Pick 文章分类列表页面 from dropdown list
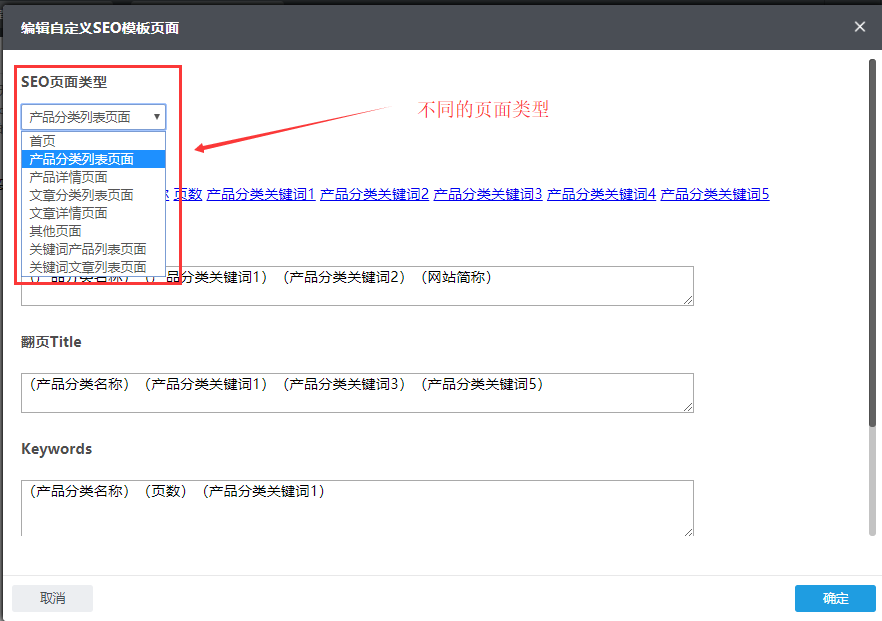Image resolution: width=882 pixels, height=621 pixels. [82, 195]
